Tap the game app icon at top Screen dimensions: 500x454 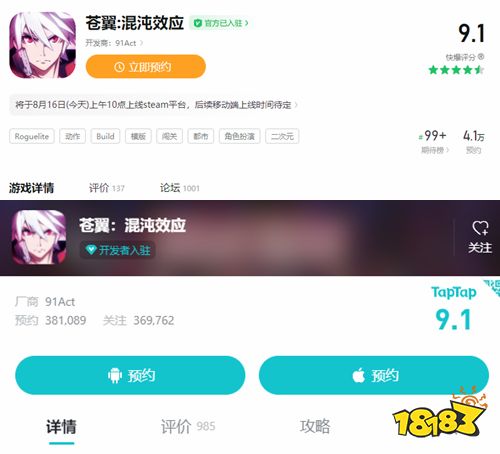(x=42, y=45)
